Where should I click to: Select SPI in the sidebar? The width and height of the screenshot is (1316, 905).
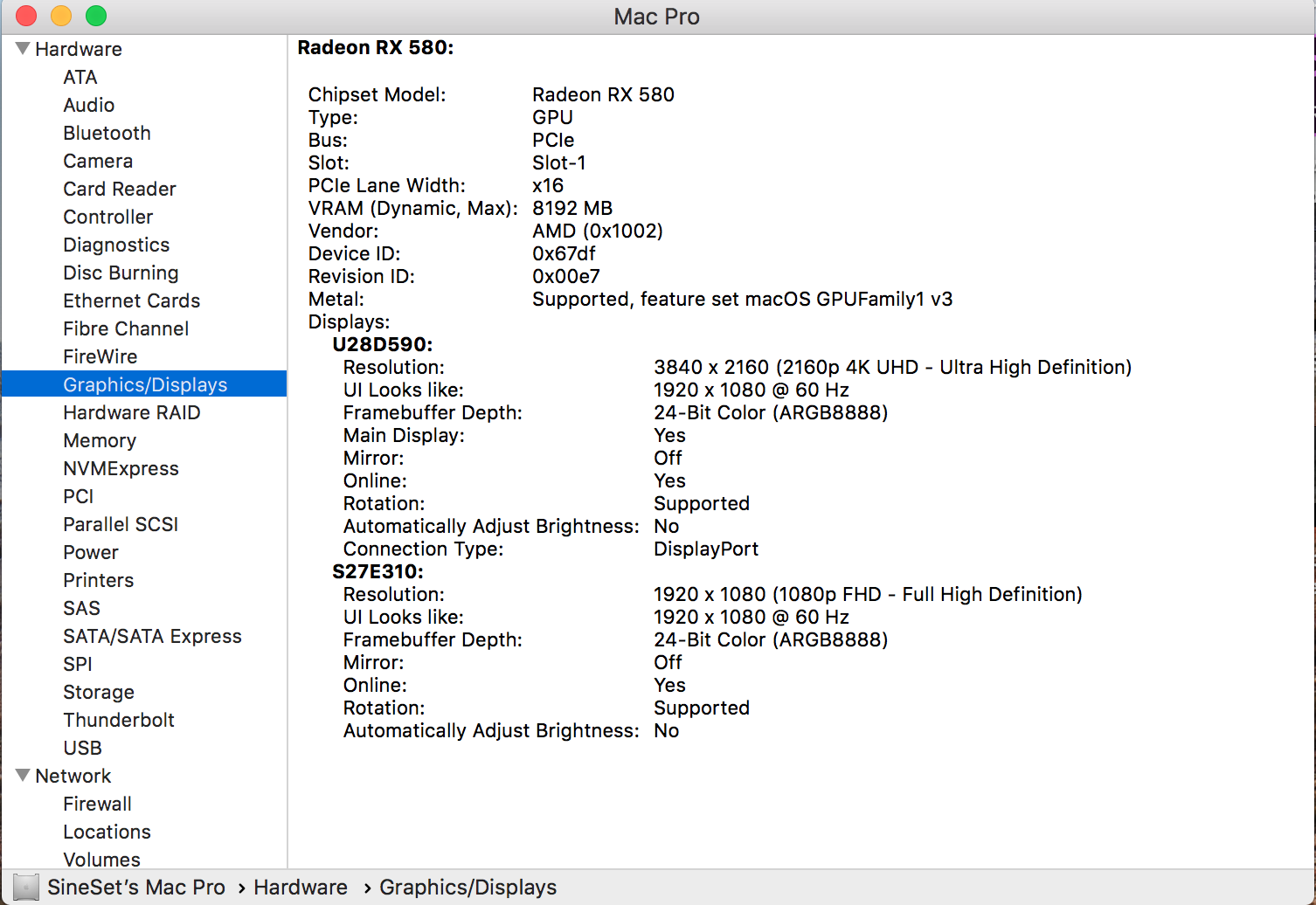click(x=78, y=664)
